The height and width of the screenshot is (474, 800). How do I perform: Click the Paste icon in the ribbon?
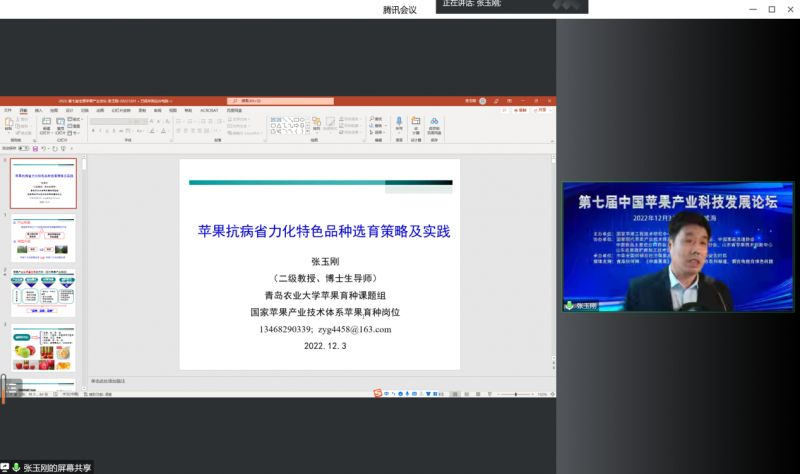(8, 126)
